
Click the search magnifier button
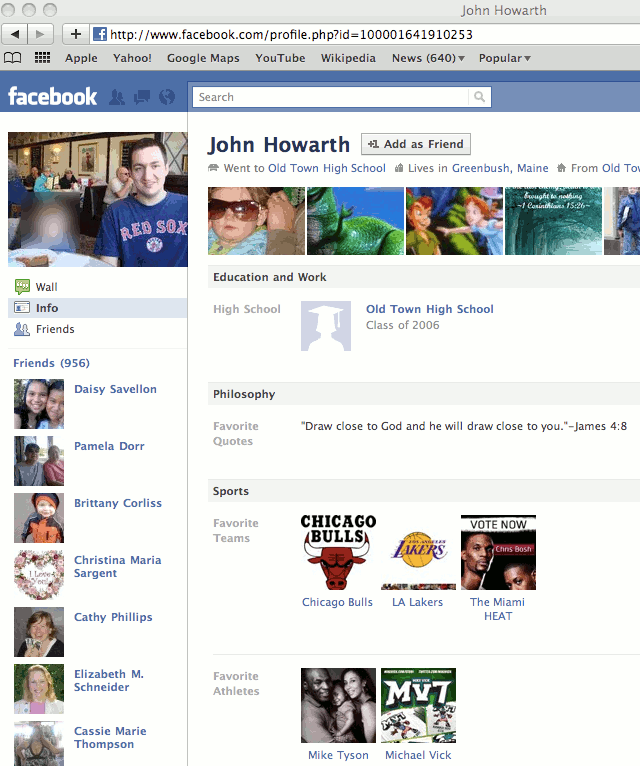(x=479, y=97)
